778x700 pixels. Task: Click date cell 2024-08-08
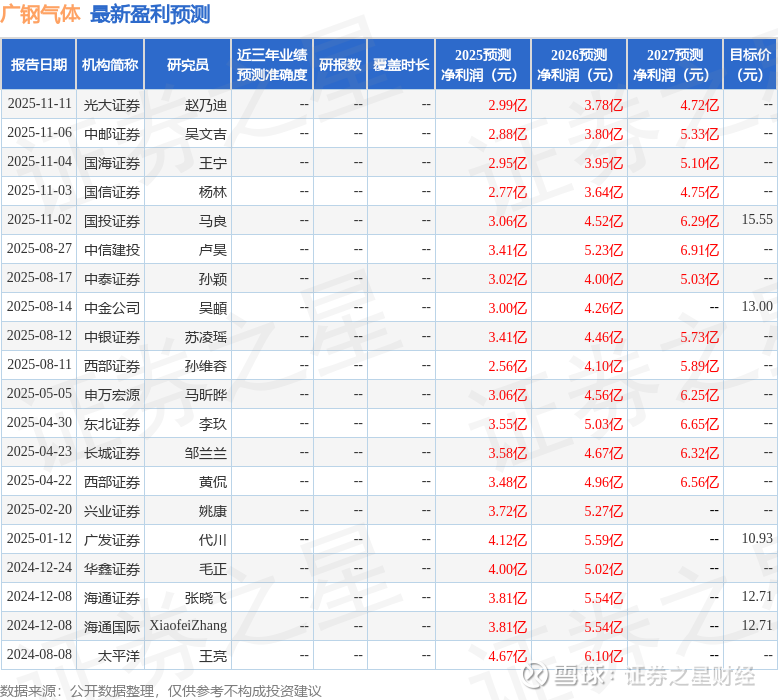(40, 655)
